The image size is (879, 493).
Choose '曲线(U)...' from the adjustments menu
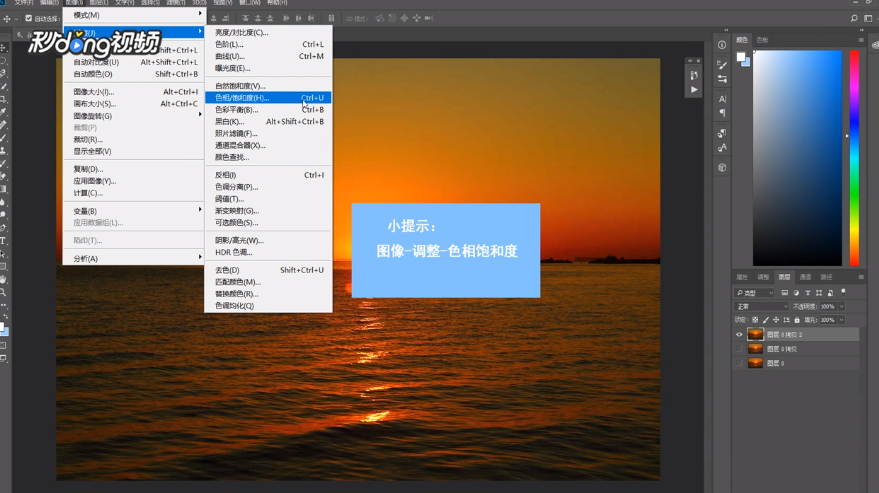[x=269, y=56]
